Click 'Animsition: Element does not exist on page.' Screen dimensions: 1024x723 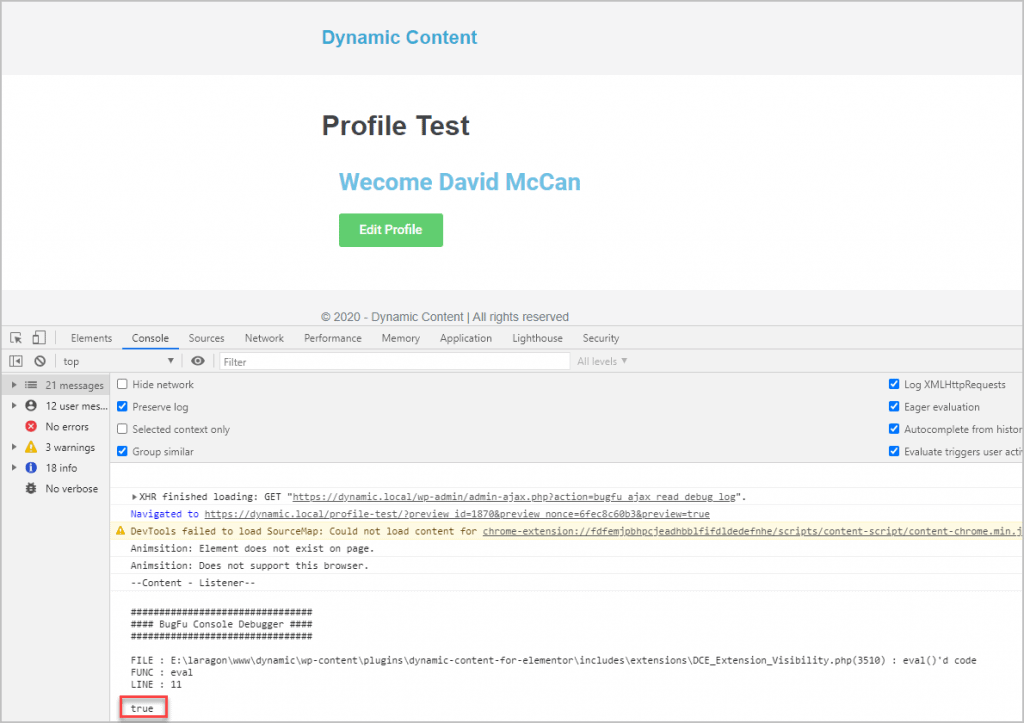(252, 549)
